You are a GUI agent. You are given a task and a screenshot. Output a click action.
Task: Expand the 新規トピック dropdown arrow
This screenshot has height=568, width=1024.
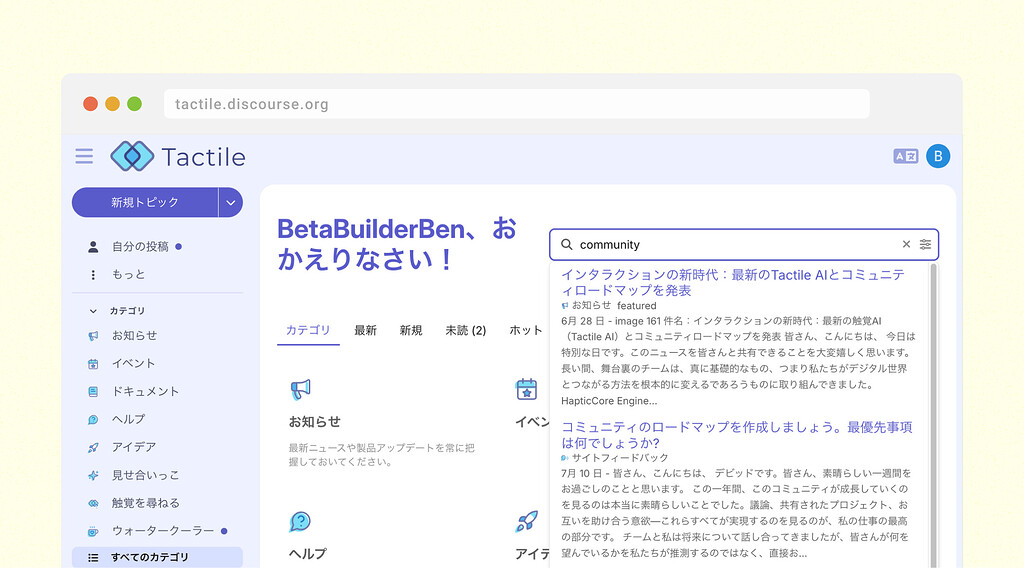point(231,202)
